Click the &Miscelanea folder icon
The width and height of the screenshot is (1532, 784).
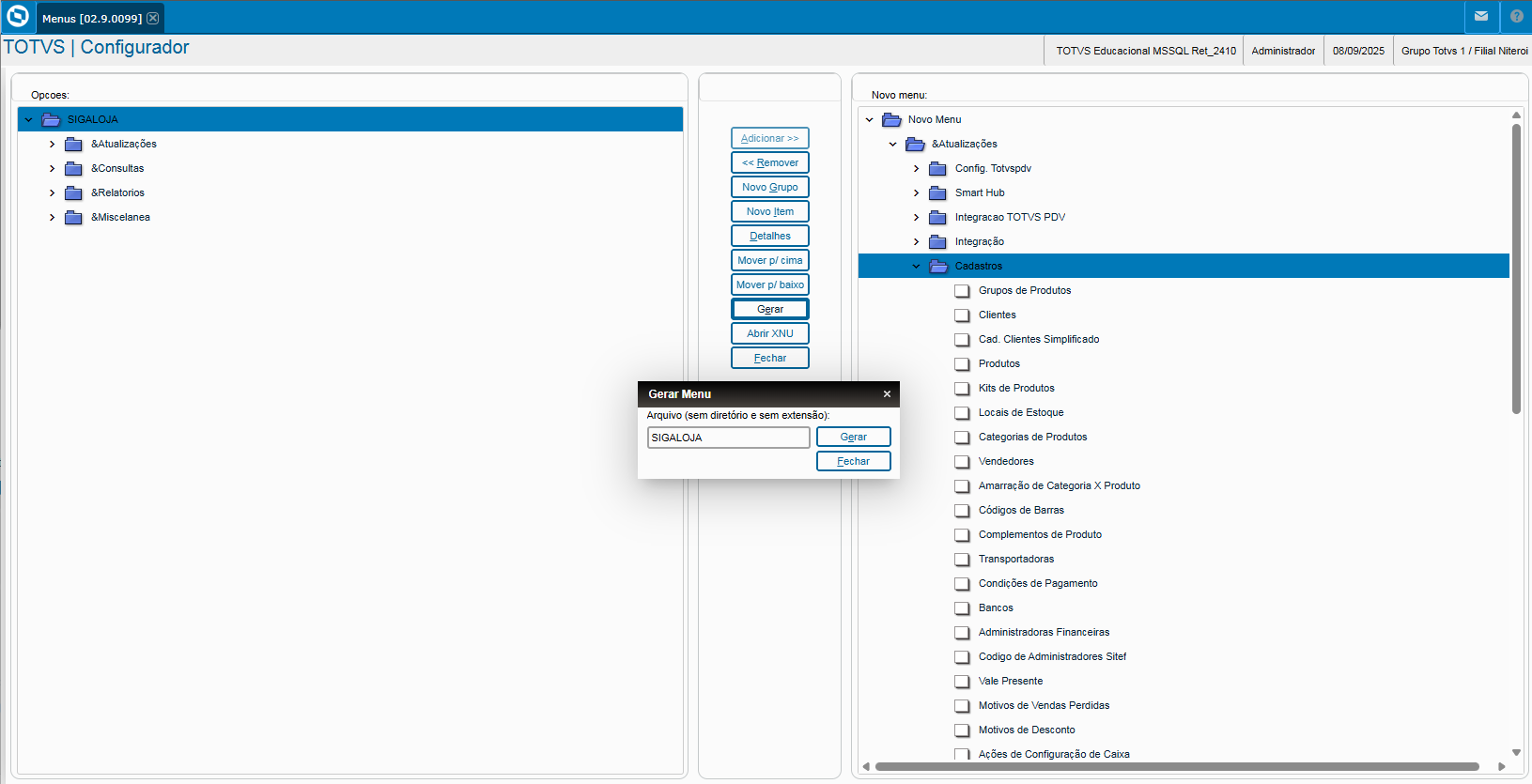pyautogui.click(x=73, y=217)
